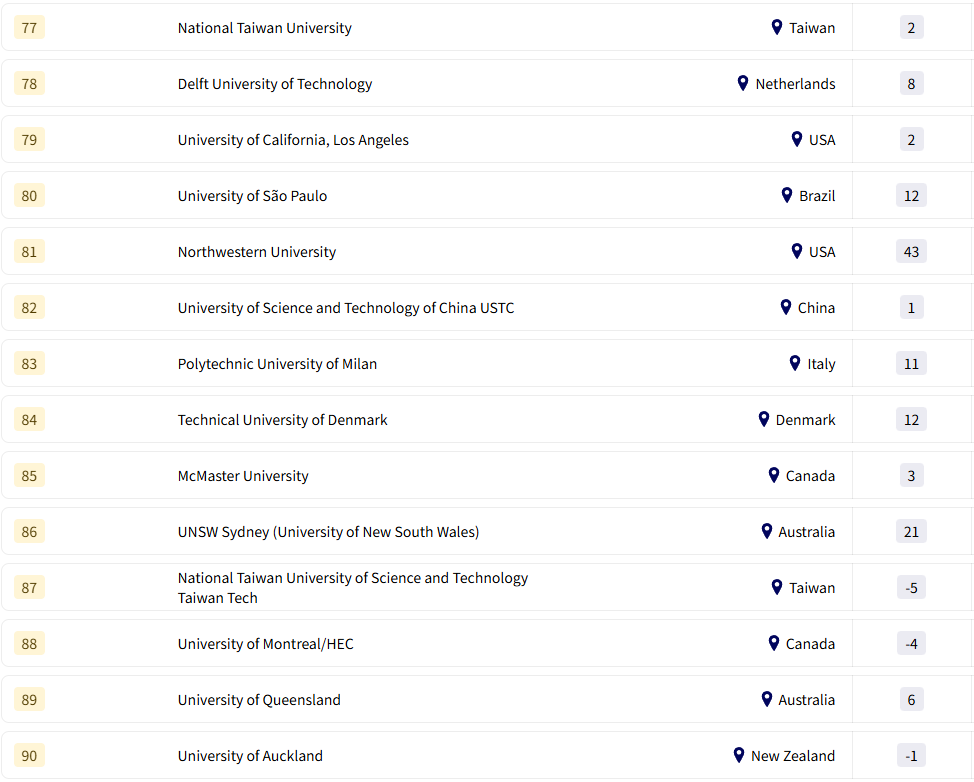This screenshot has width=974, height=782.
Task: Click the map pin beside Denmark
Action: (x=764, y=419)
